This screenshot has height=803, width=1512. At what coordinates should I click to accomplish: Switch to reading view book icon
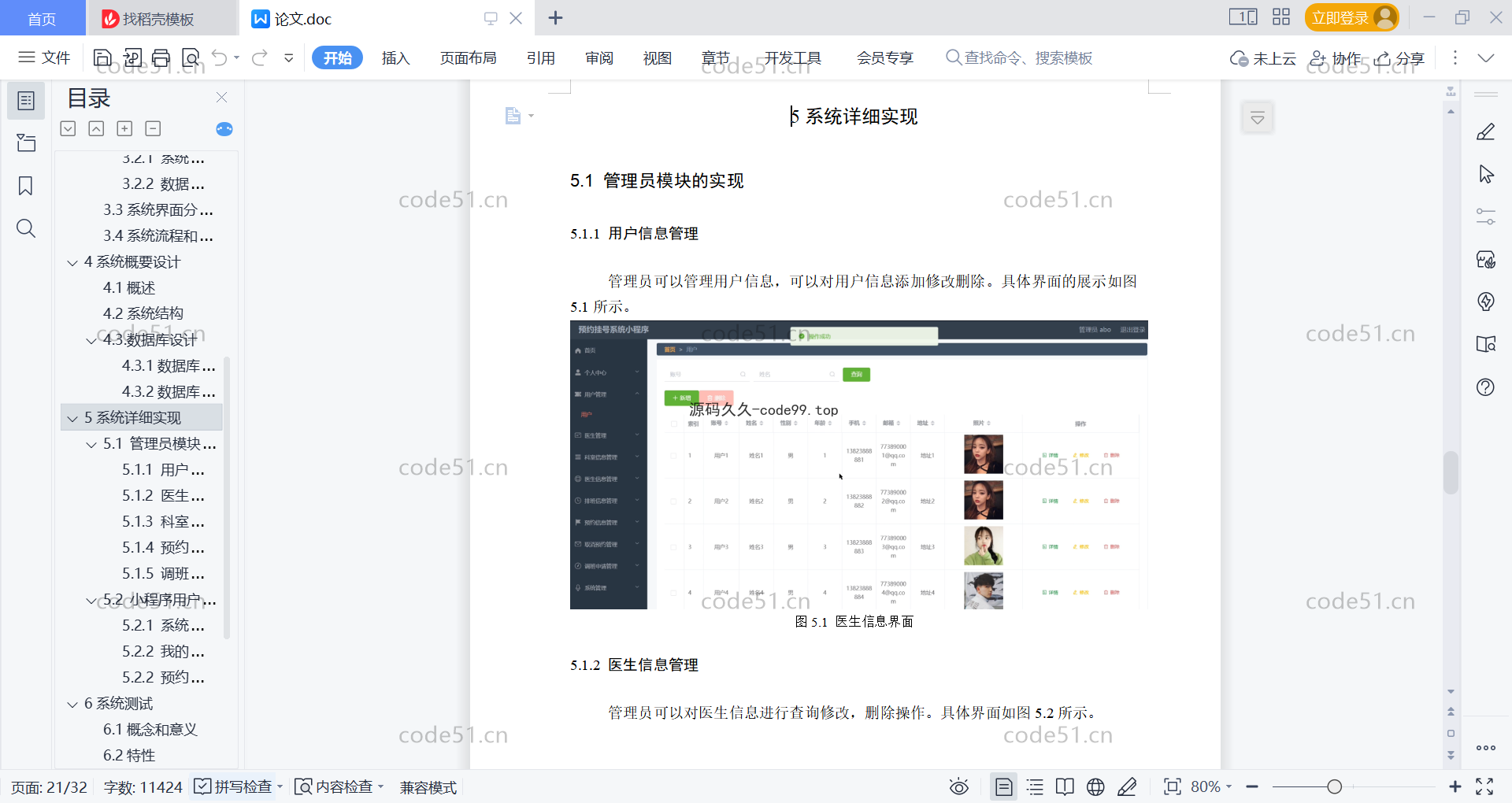pos(1065,786)
